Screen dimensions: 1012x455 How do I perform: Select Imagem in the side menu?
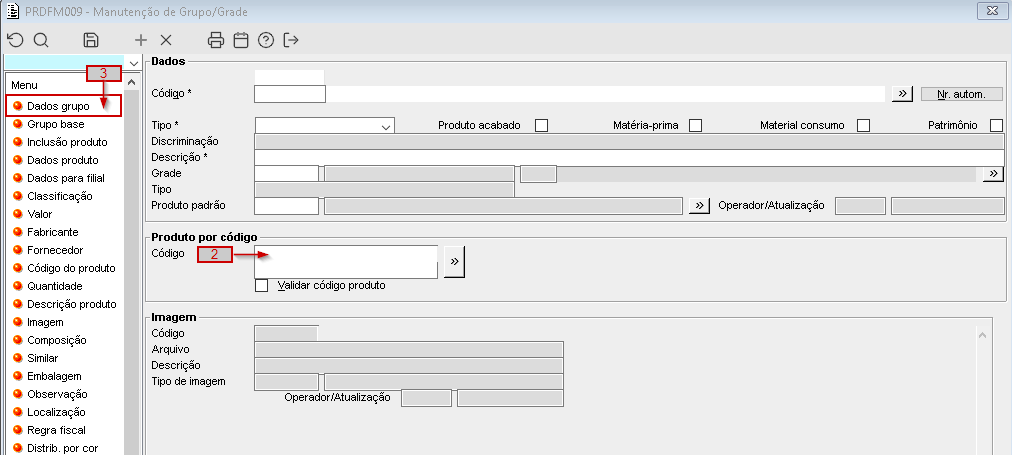click(45, 323)
